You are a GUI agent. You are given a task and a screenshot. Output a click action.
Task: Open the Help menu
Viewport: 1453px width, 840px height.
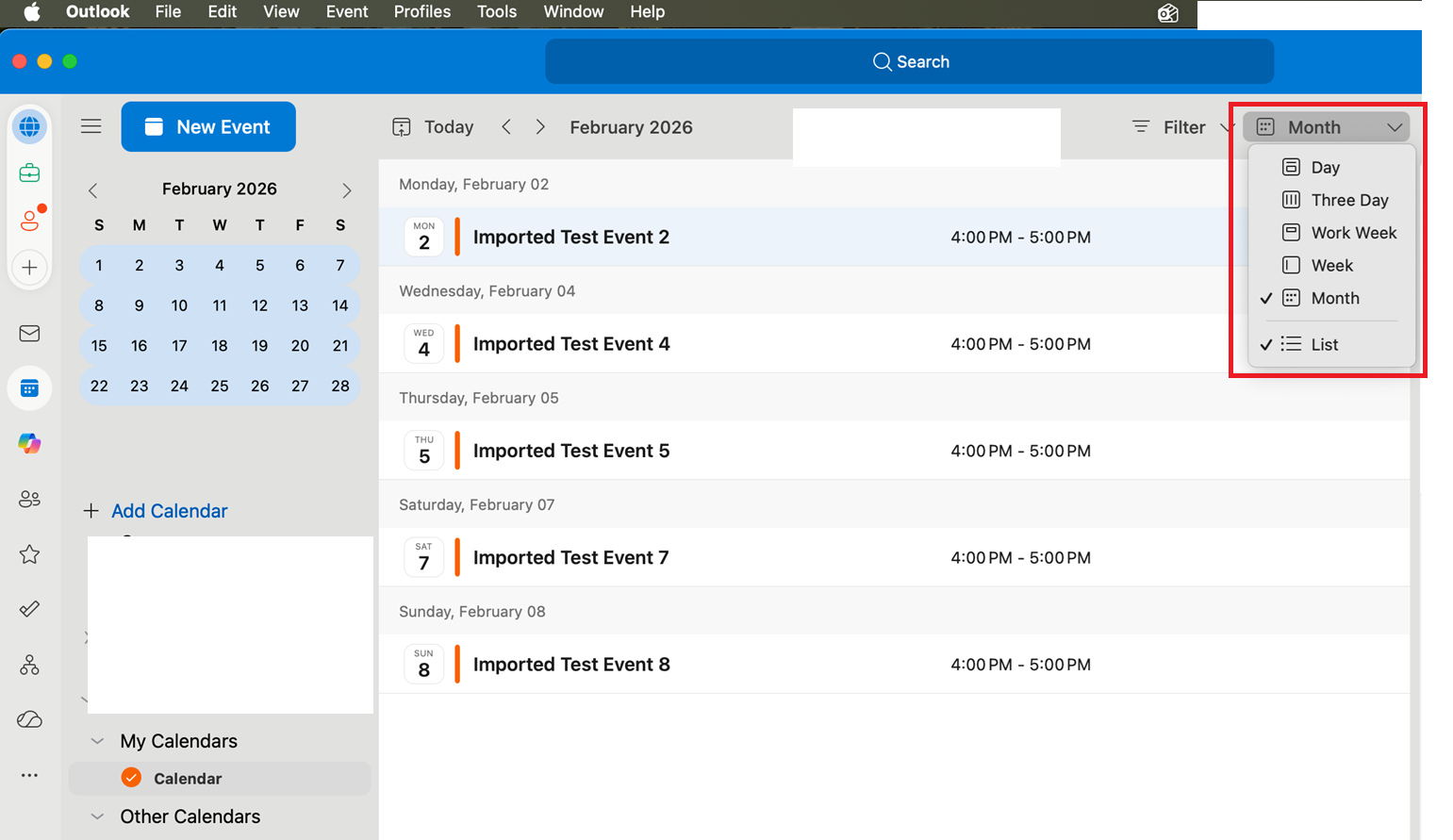tap(647, 12)
